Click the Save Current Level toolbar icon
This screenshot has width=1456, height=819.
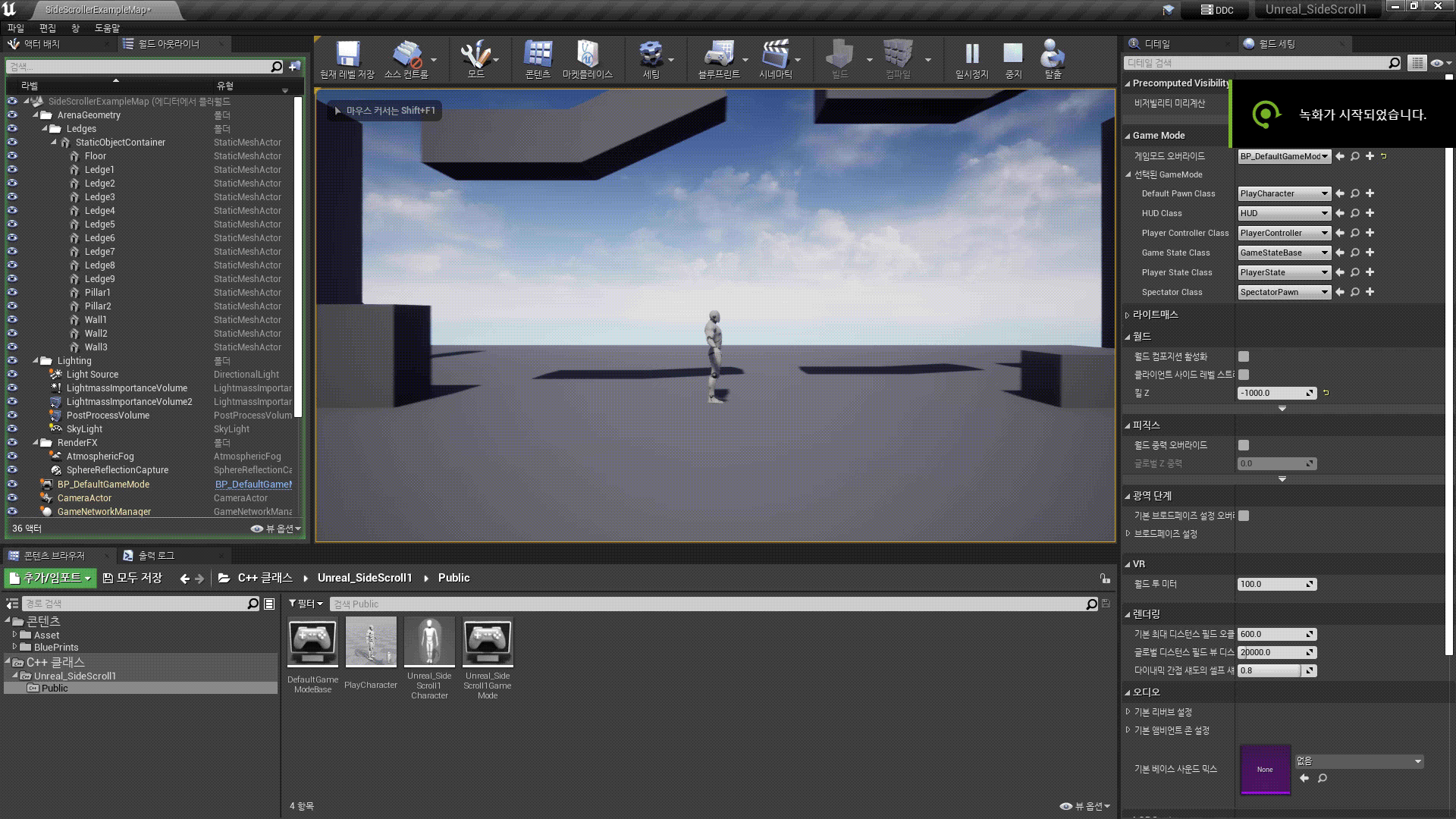tap(347, 55)
